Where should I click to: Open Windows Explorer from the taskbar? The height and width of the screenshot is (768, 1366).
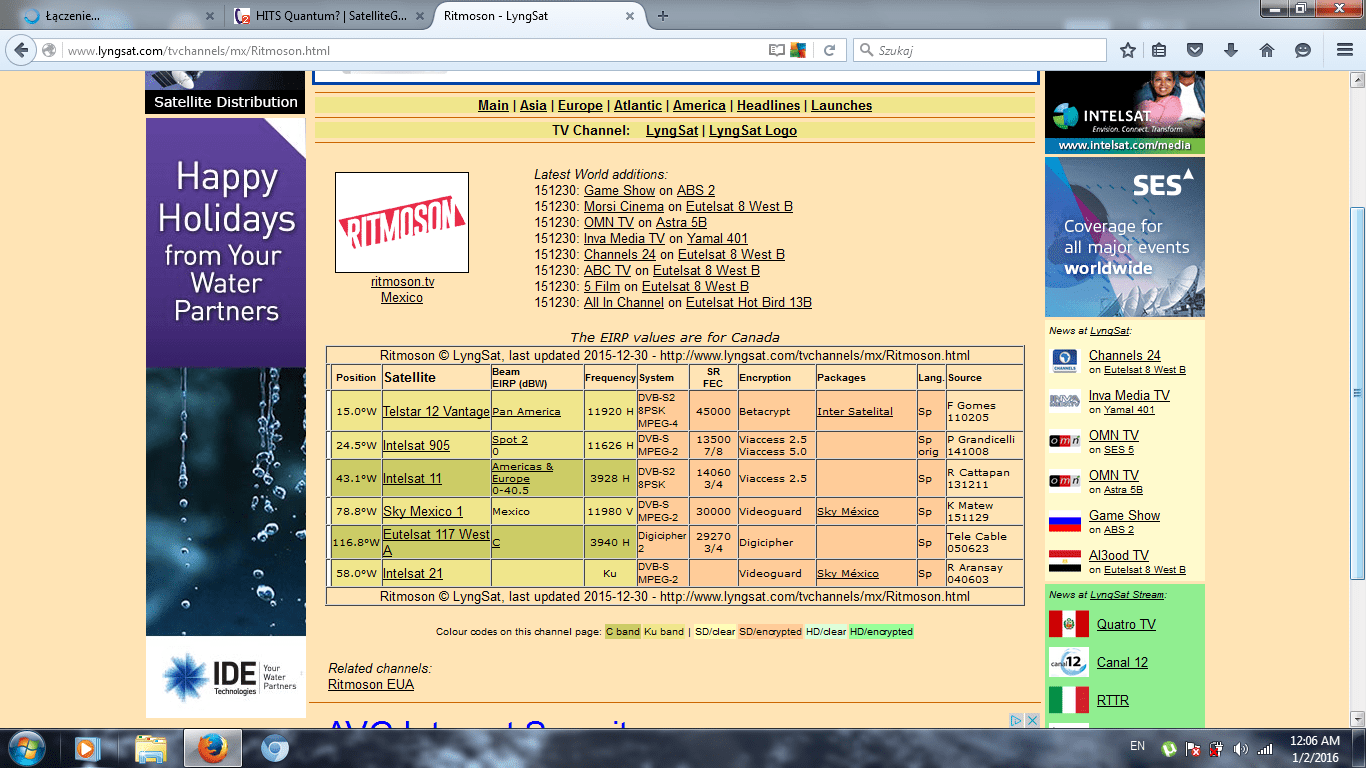[150, 748]
